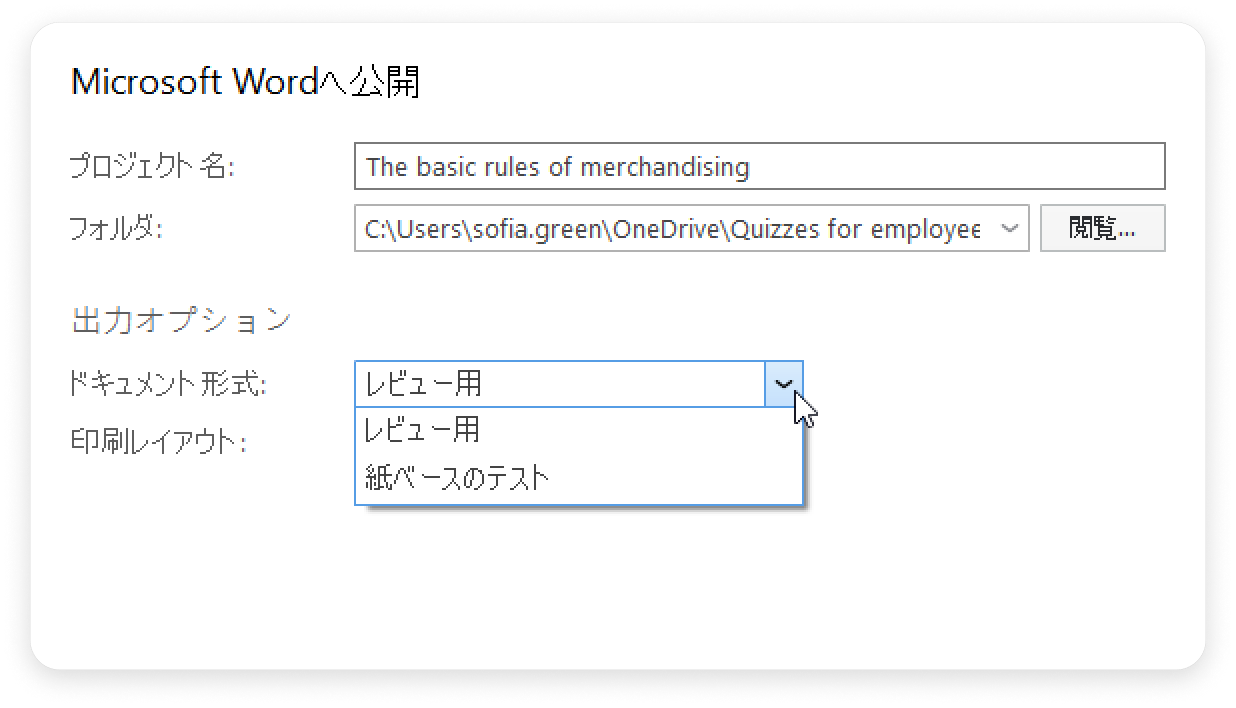The width and height of the screenshot is (1236, 708).
Task: Click the OneDrive segment of folder path
Action: pyautogui.click(x=668, y=229)
